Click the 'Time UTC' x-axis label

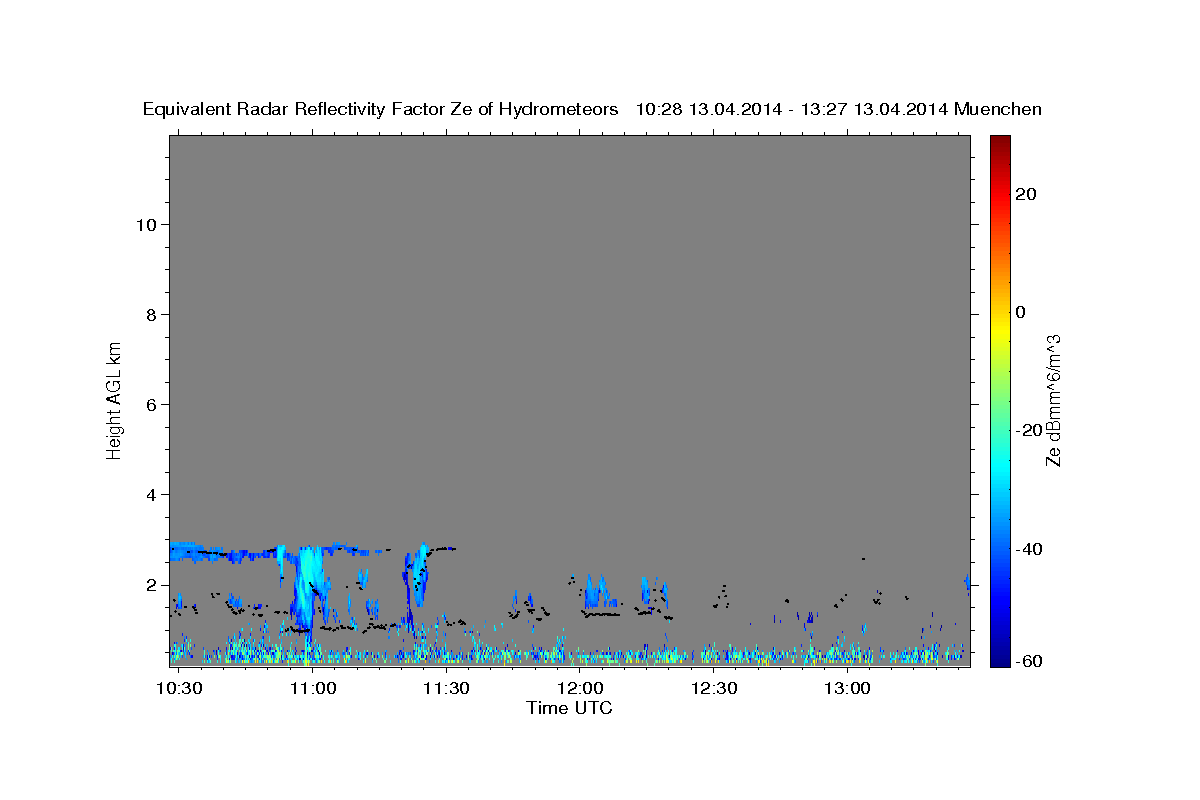coord(569,708)
